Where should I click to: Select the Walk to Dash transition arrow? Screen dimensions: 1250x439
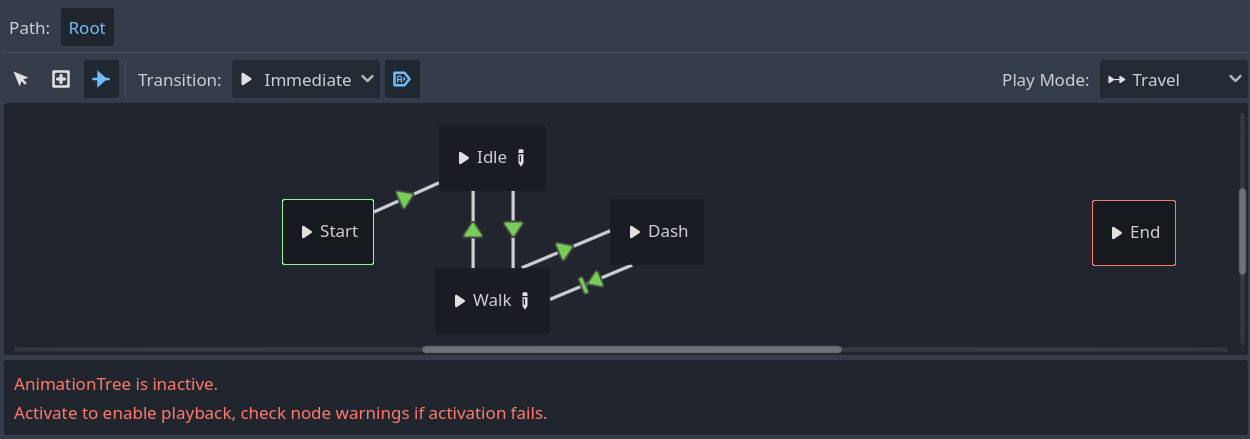[564, 250]
